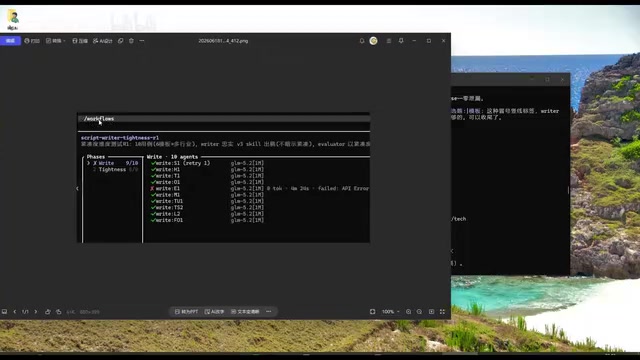Close the image viewer window

(443, 41)
